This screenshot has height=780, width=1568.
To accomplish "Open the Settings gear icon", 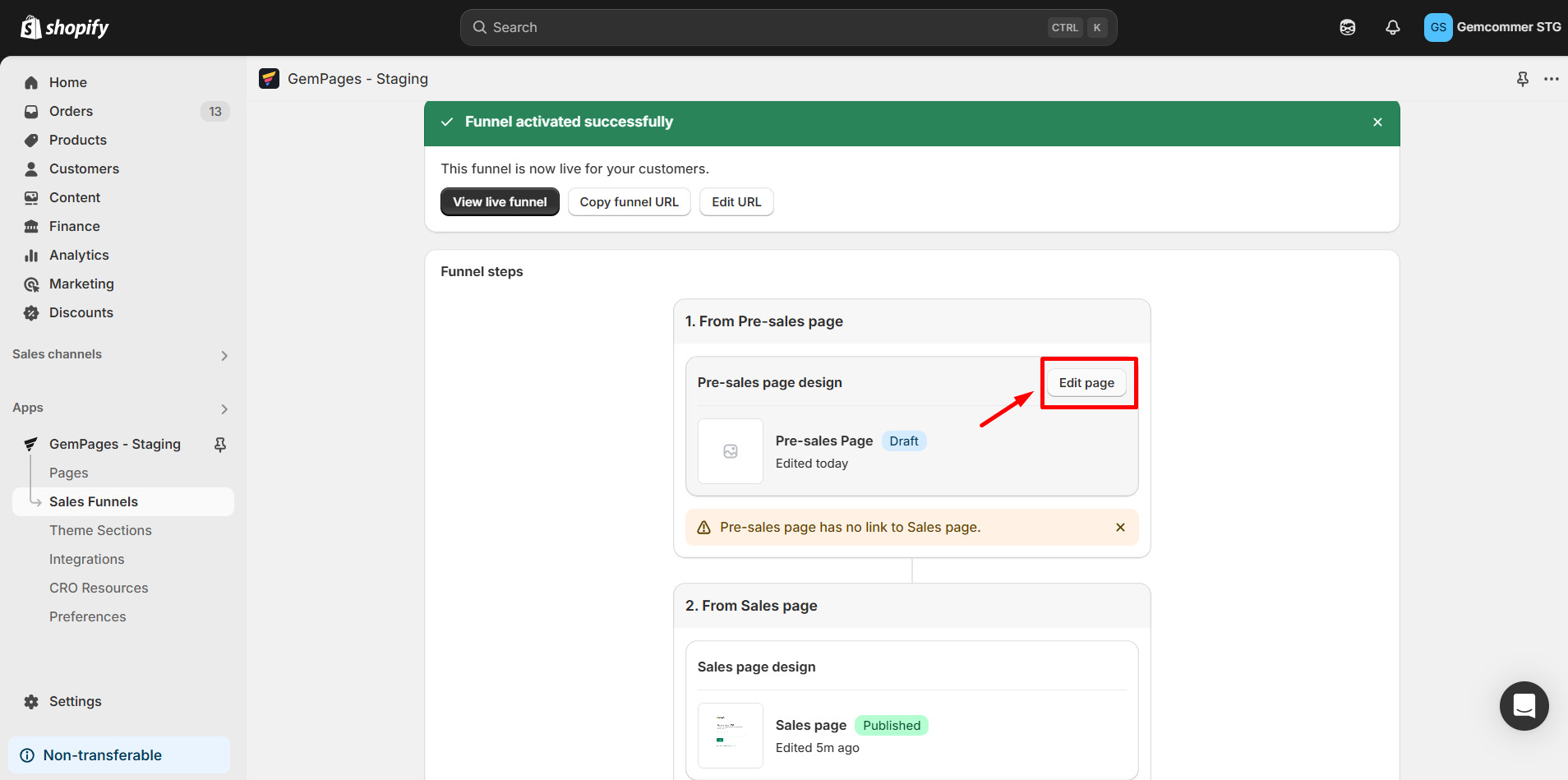I will click(x=30, y=701).
